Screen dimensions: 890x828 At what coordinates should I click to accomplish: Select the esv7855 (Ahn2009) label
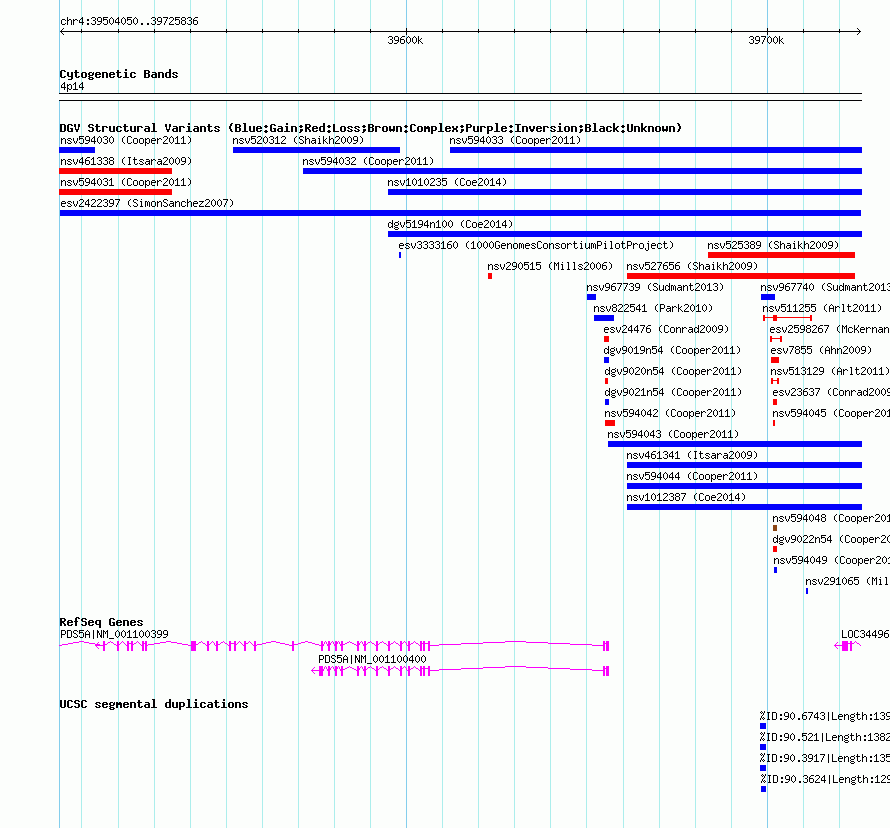(x=821, y=350)
